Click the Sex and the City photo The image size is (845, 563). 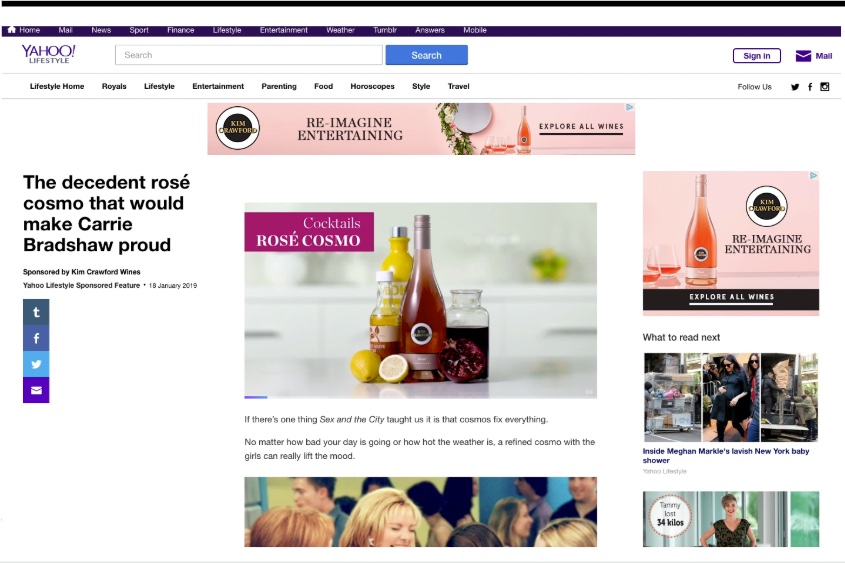pyautogui.click(x=420, y=512)
